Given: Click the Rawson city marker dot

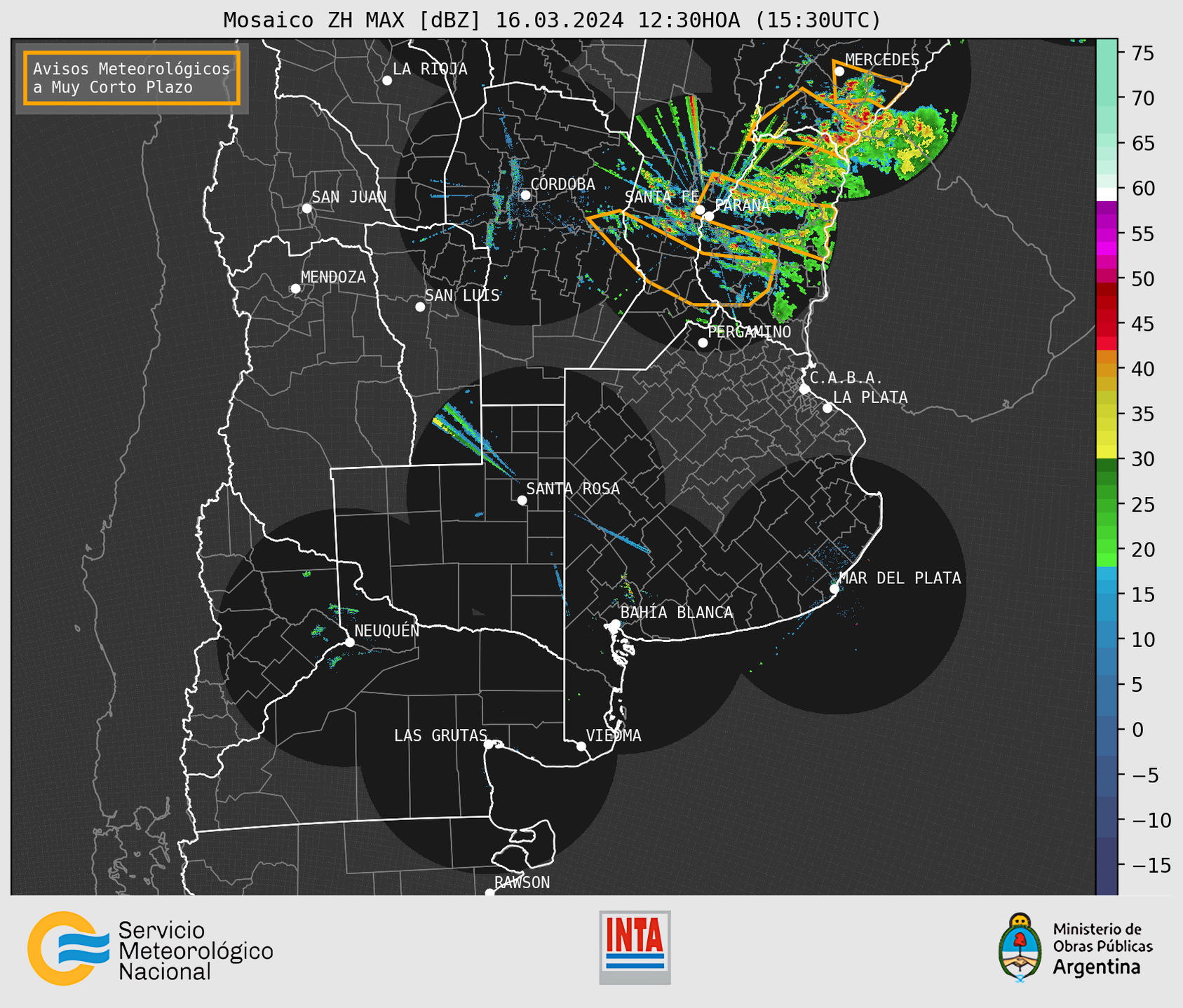Looking at the screenshot, I should (x=489, y=893).
